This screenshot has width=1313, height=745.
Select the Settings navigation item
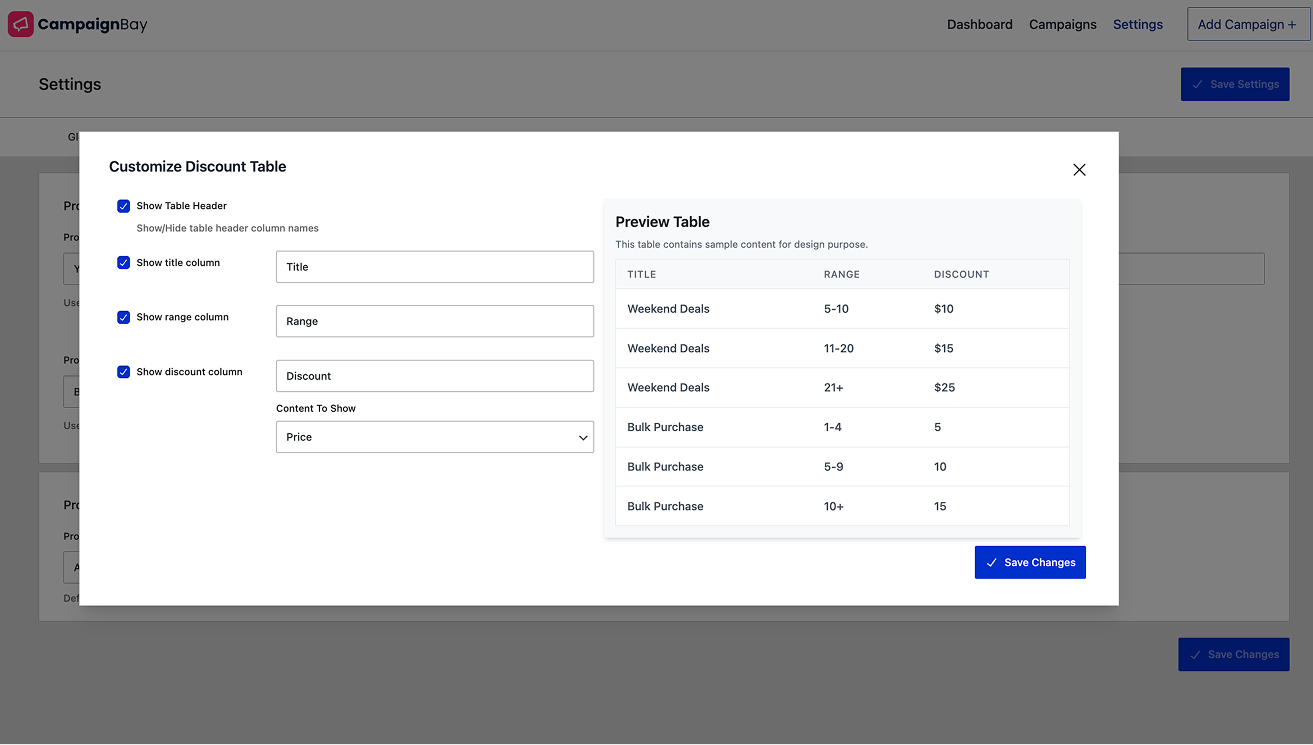pos(1137,24)
